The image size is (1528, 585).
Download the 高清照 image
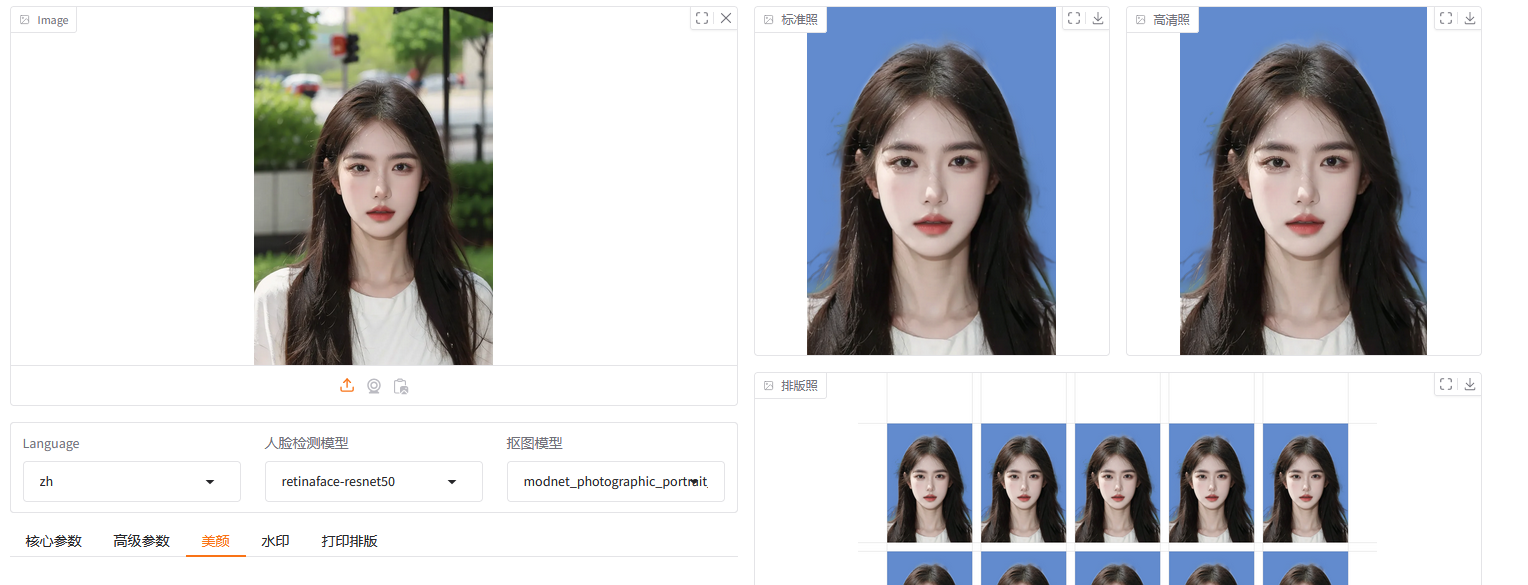tap(1470, 18)
